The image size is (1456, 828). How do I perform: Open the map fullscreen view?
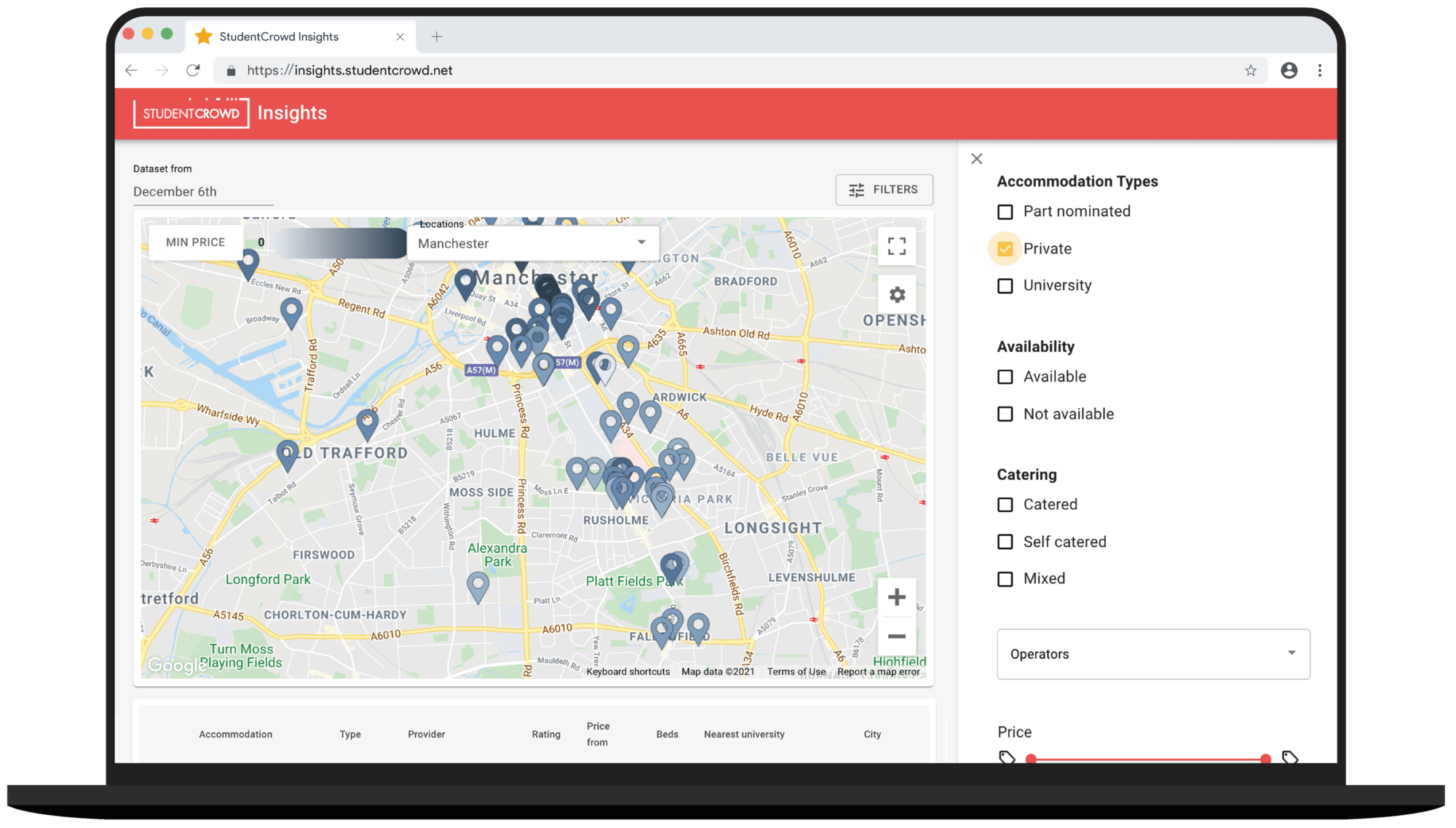click(897, 248)
